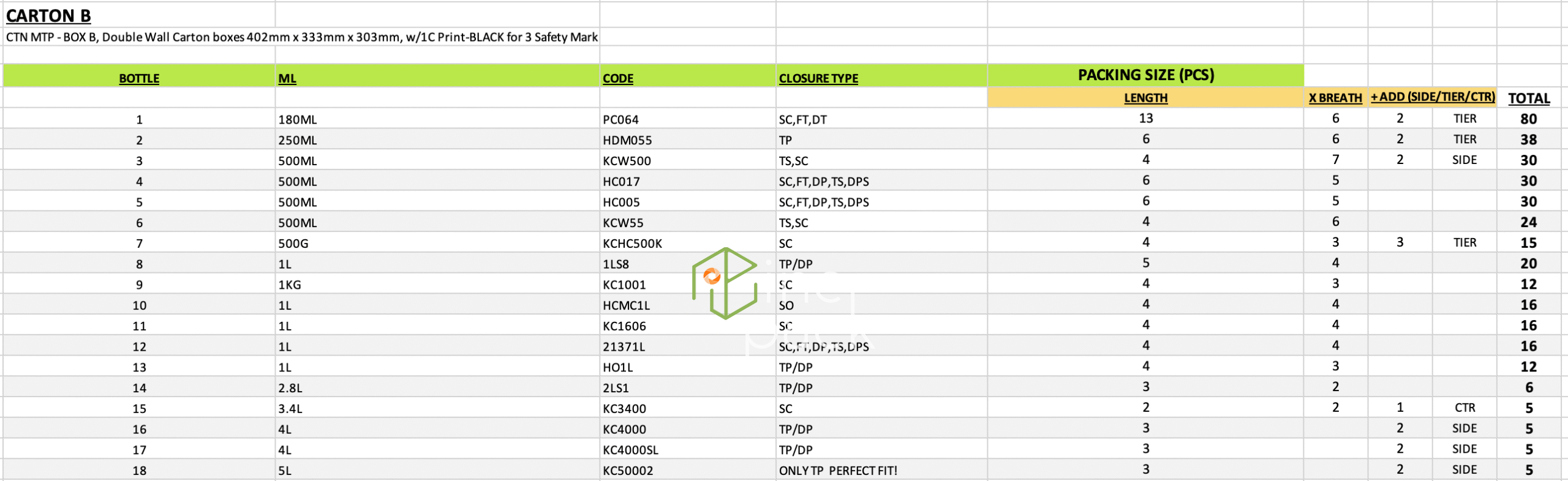Click the CLOSURE TYPE header
Screen dimensions: 1568x481
[818, 78]
